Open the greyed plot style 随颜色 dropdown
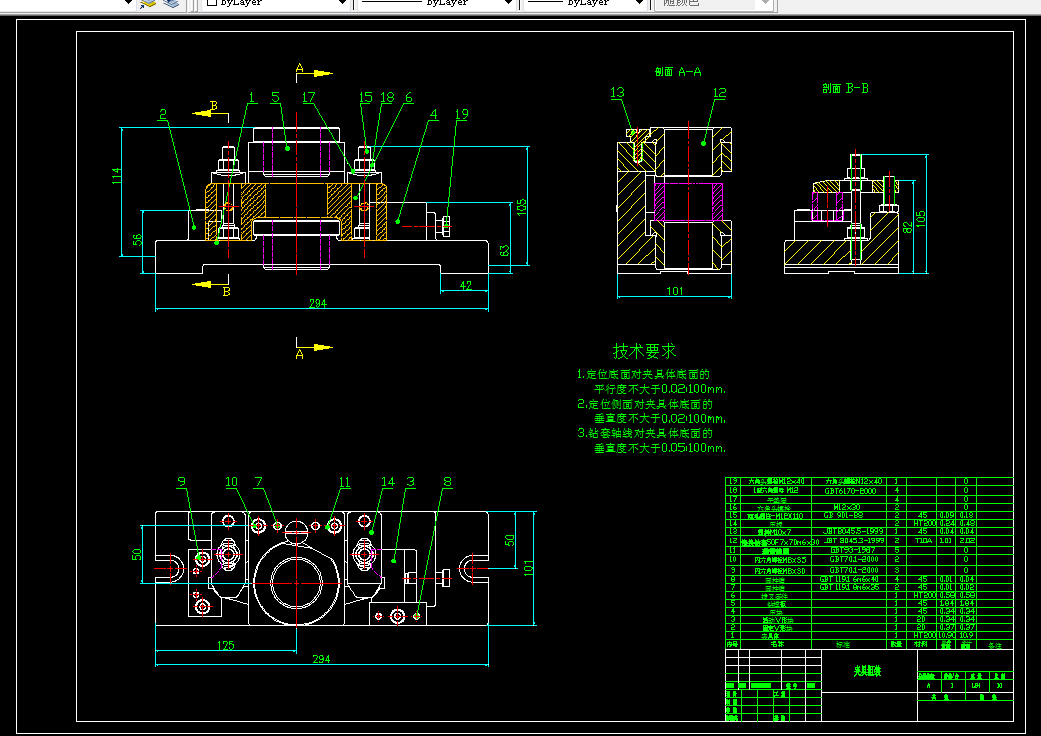Screen dimensions: 1041x736 pyautogui.click(x=714, y=3)
